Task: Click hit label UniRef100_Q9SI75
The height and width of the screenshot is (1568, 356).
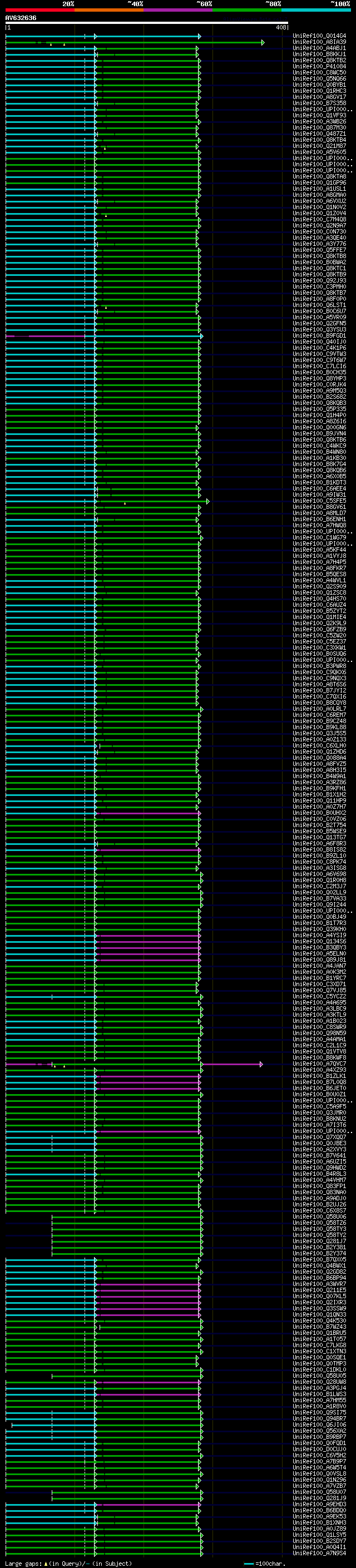Action: [x=319, y=1412]
